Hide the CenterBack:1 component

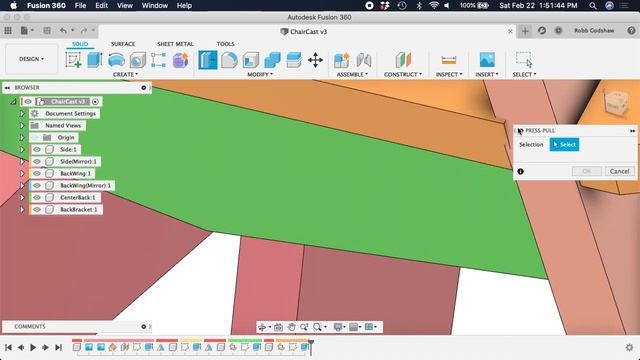click(x=37, y=198)
